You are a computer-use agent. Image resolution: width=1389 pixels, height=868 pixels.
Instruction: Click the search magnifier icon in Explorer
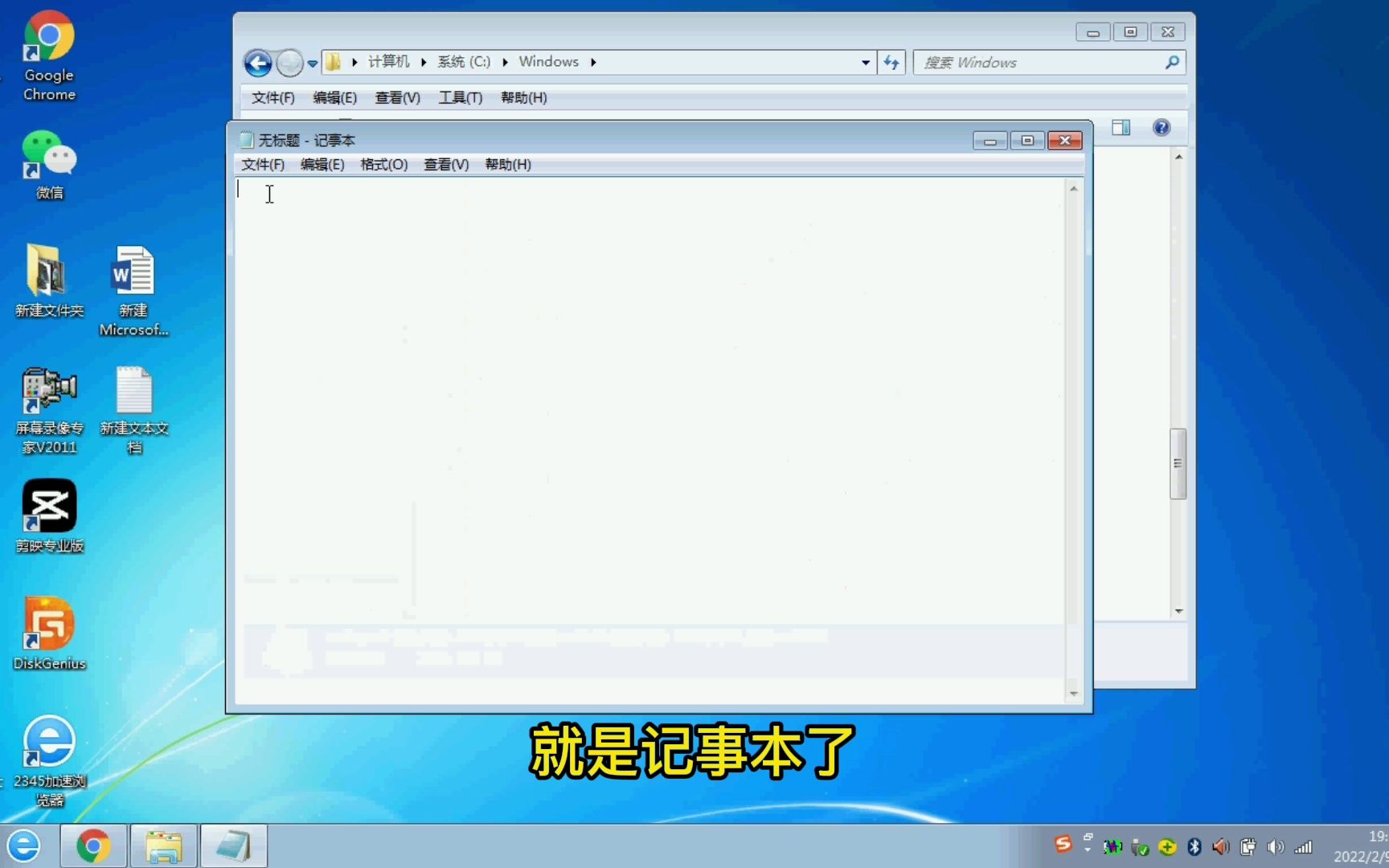(x=1172, y=62)
